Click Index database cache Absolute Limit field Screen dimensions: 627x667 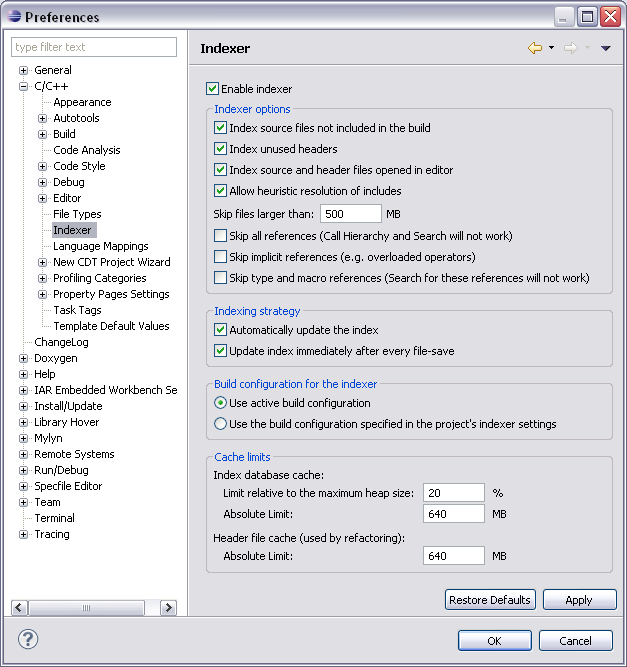[x=454, y=514]
